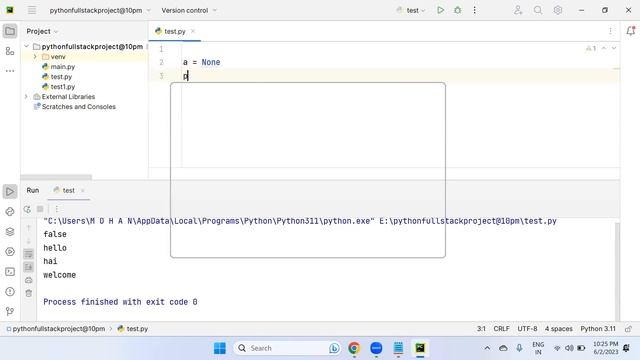Click the warning count inspection widget

[x=591, y=49]
